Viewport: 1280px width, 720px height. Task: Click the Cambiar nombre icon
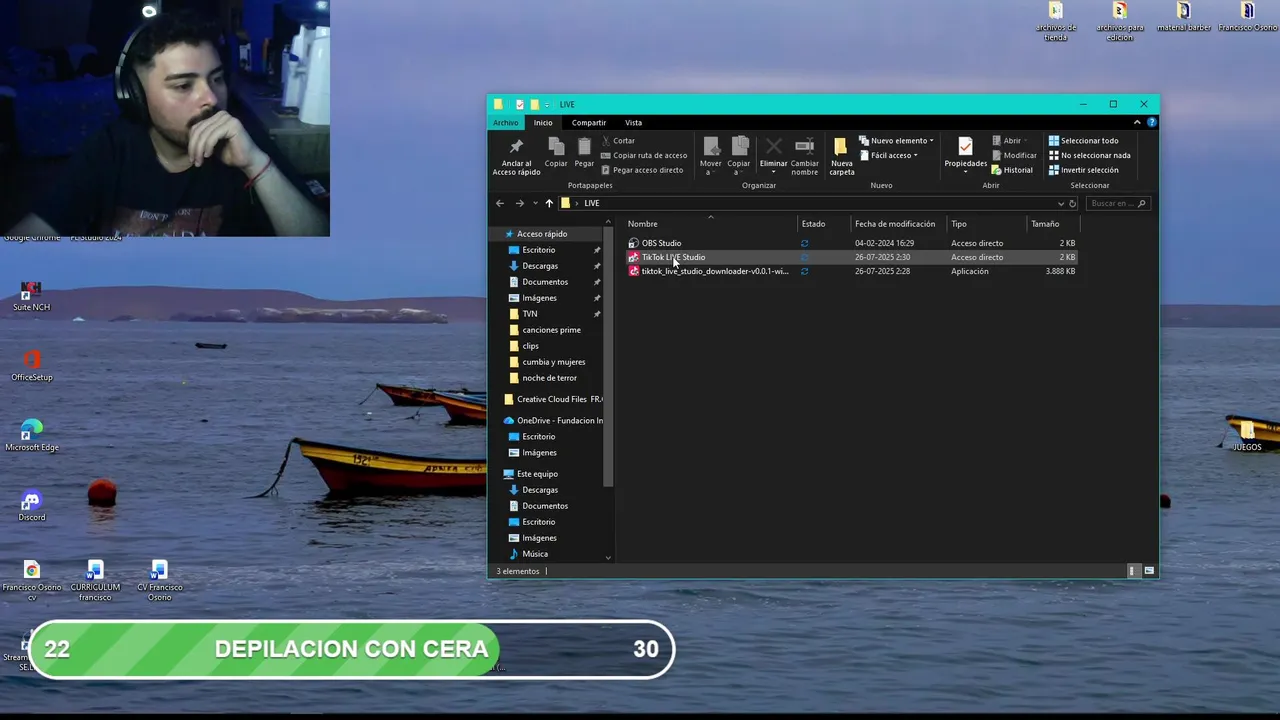coord(804,146)
